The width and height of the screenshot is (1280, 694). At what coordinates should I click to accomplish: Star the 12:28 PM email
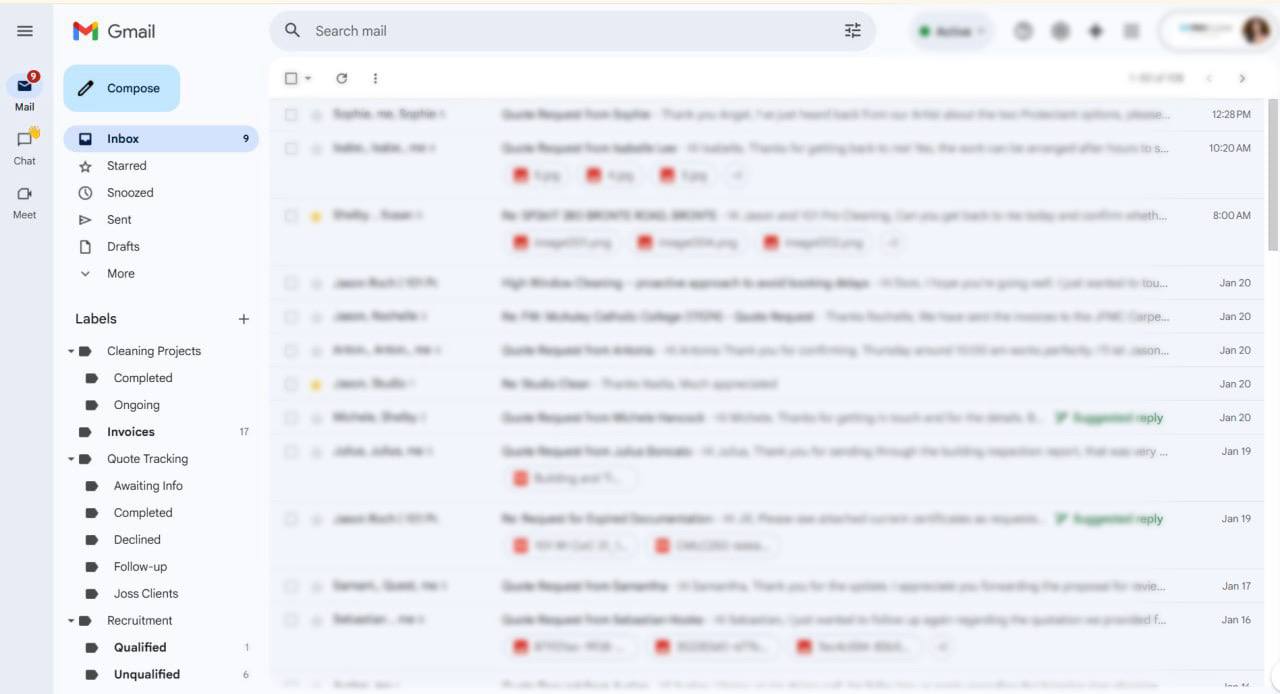pyautogui.click(x=316, y=115)
